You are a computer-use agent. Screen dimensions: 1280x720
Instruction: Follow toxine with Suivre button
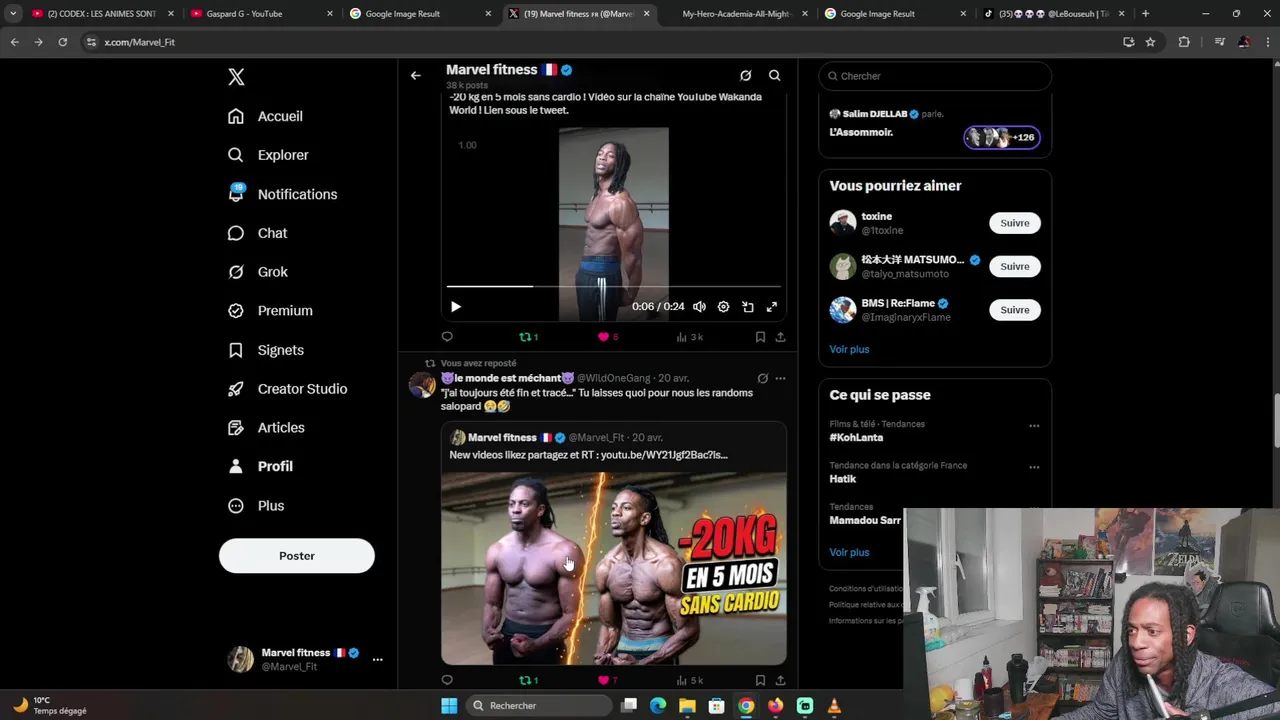(1015, 223)
